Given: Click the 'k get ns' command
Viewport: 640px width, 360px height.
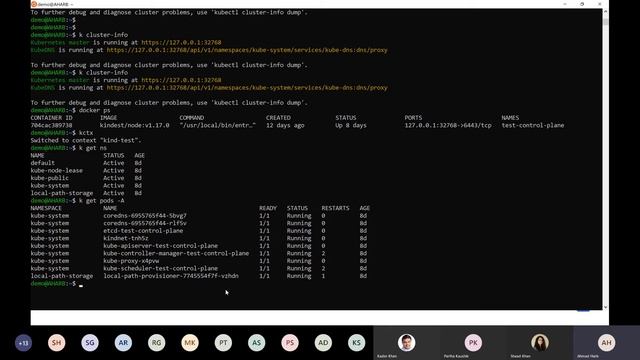Looking at the screenshot, I should coord(93,148).
